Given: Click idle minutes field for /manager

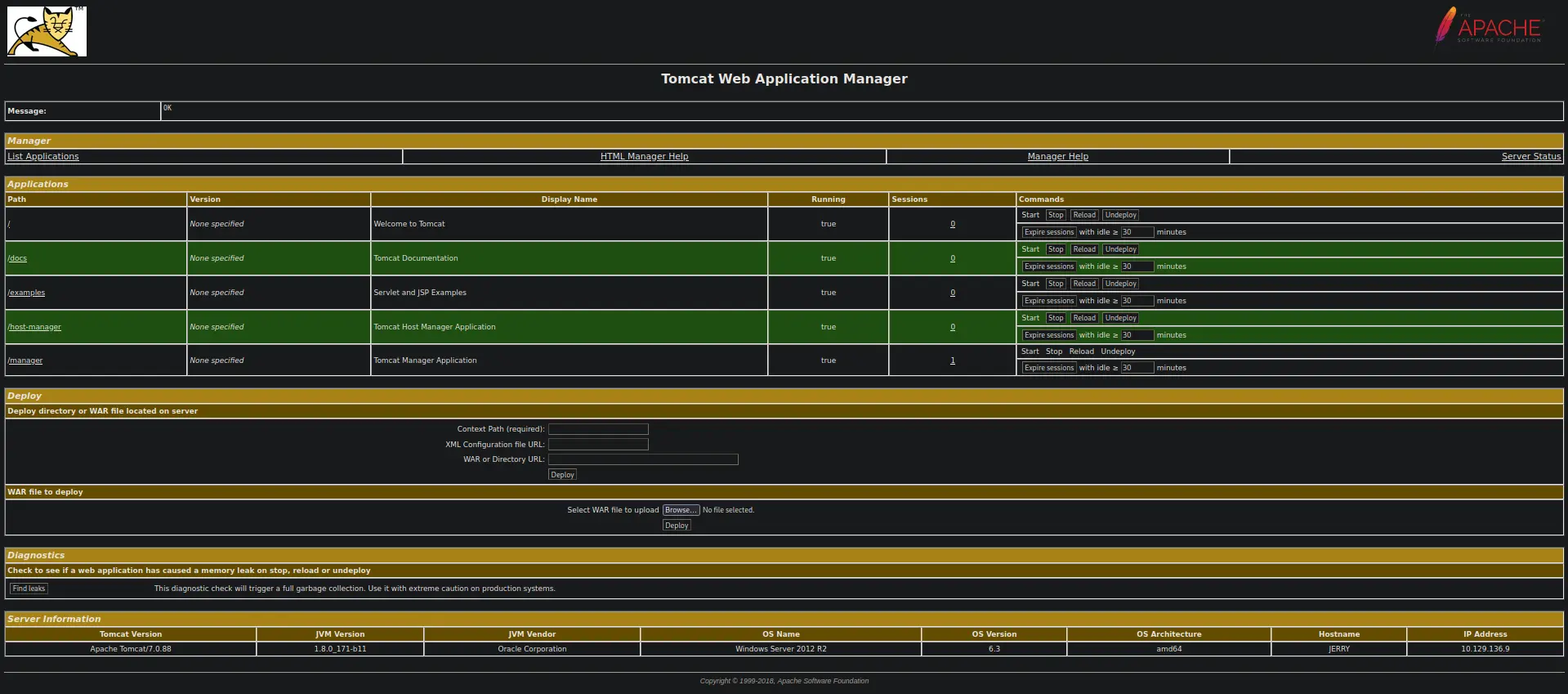Looking at the screenshot, I should point(1137,368).
